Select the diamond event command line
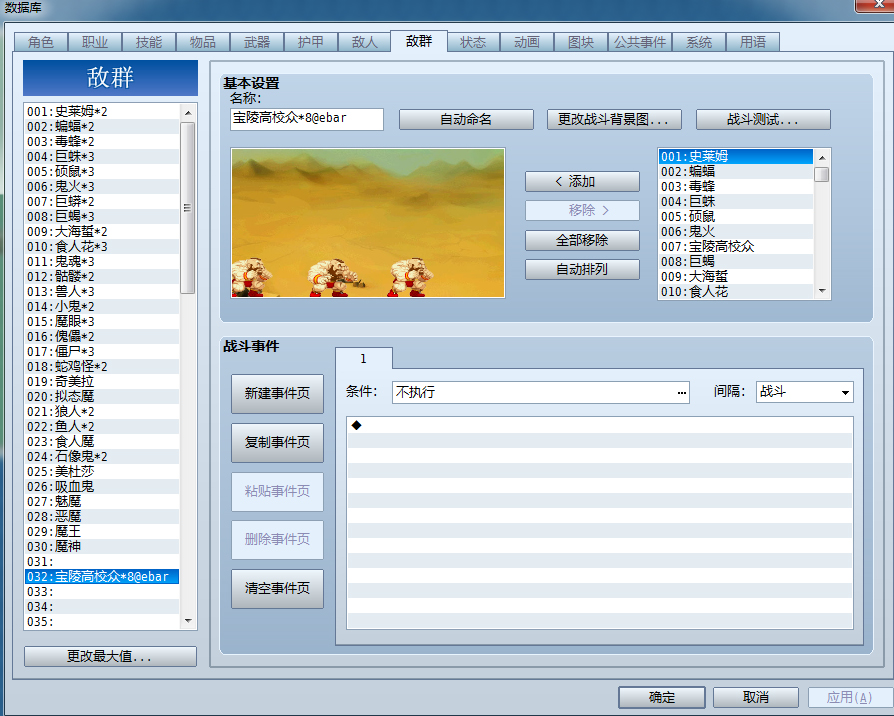 [600, 425]
